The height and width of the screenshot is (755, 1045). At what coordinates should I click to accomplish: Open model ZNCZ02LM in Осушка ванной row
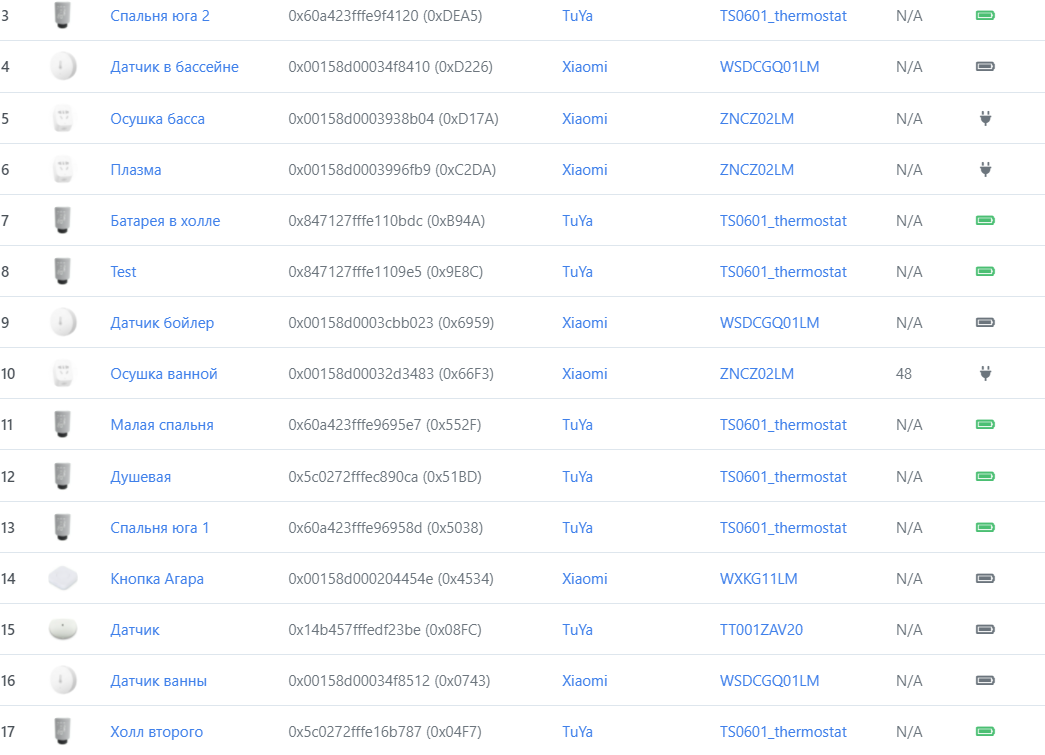[x=756, y=374]
